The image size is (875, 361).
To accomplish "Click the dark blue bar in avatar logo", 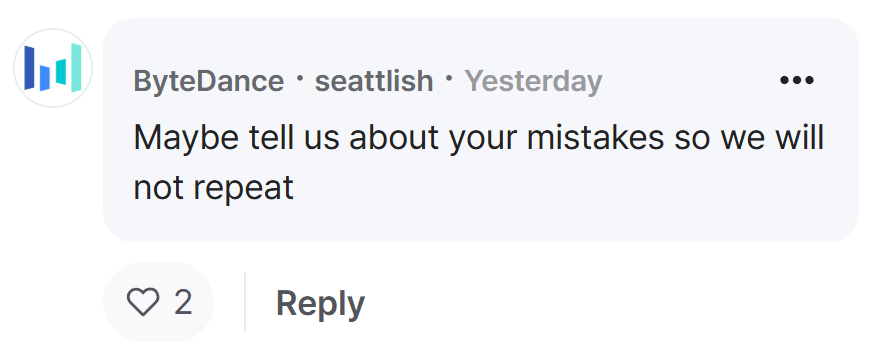I will pyautogui.click(x=29, y=68).
